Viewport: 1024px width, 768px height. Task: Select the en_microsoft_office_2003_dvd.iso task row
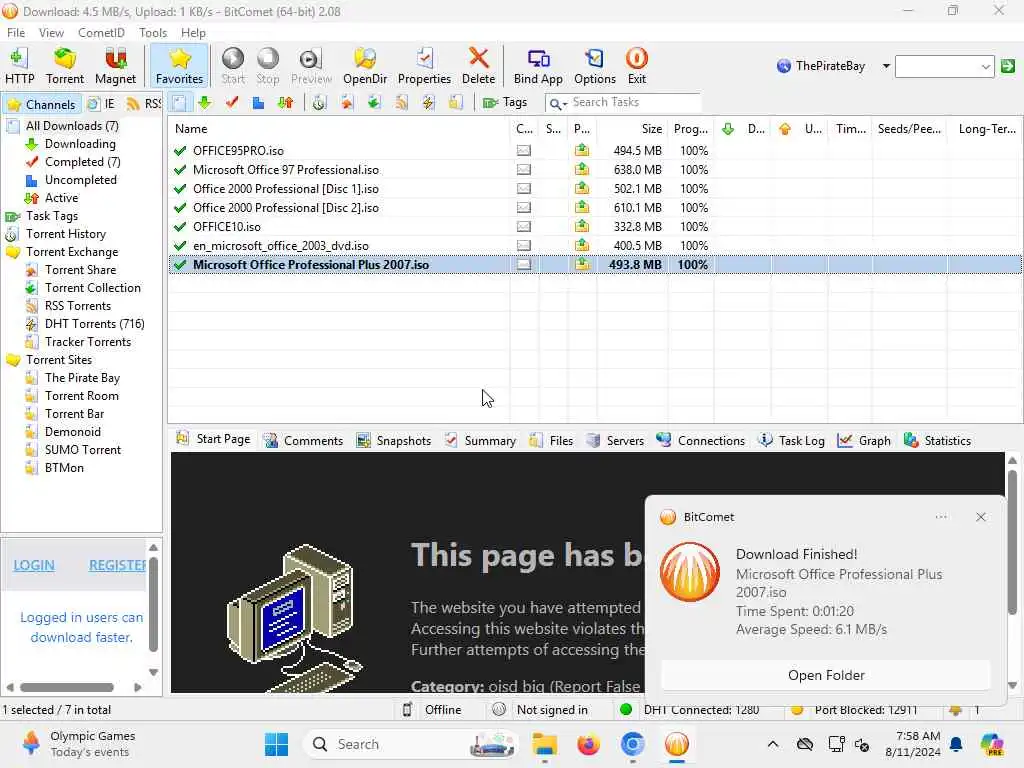pos(595,246)
